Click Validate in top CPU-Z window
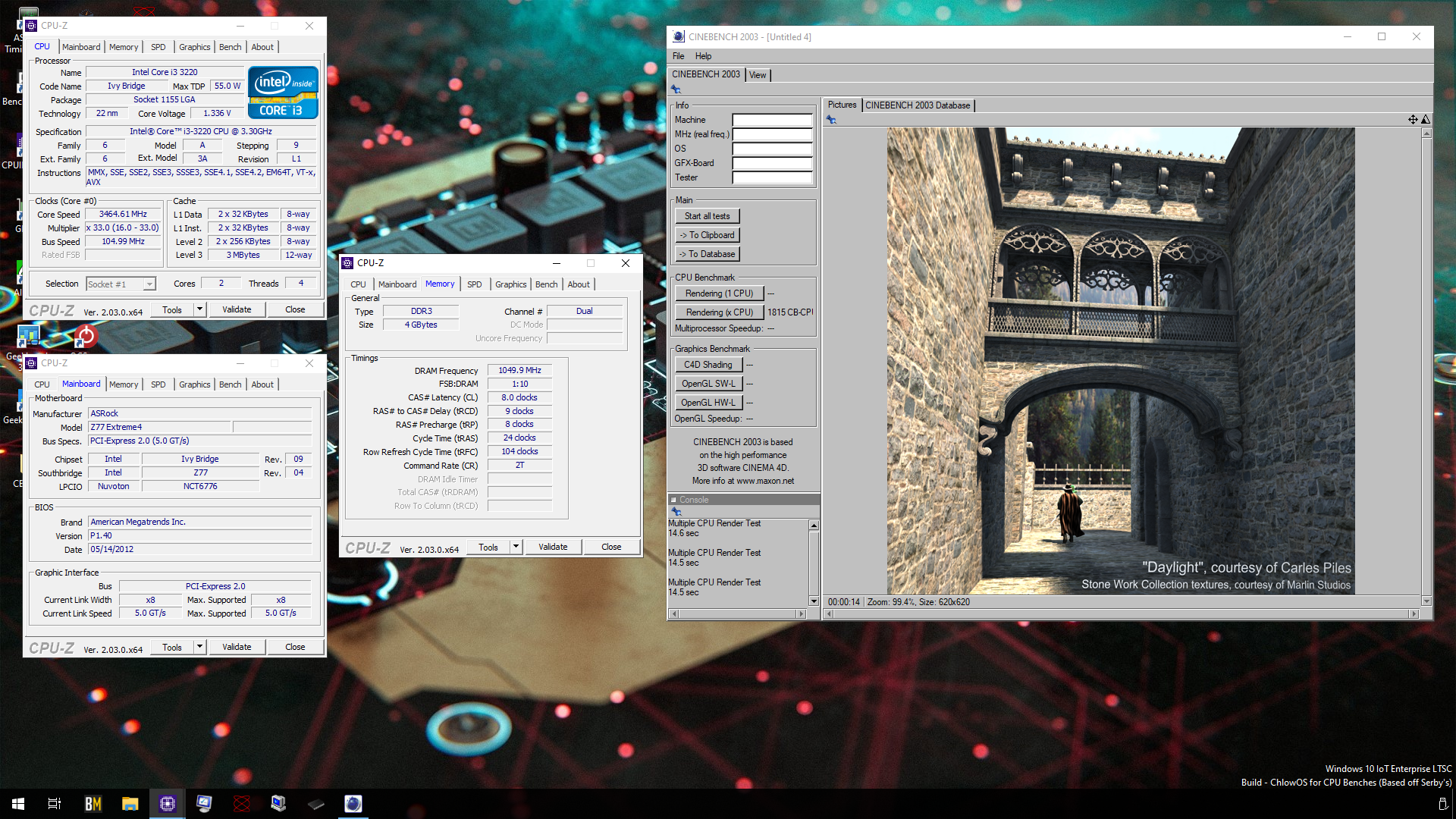 coord(237,309)
